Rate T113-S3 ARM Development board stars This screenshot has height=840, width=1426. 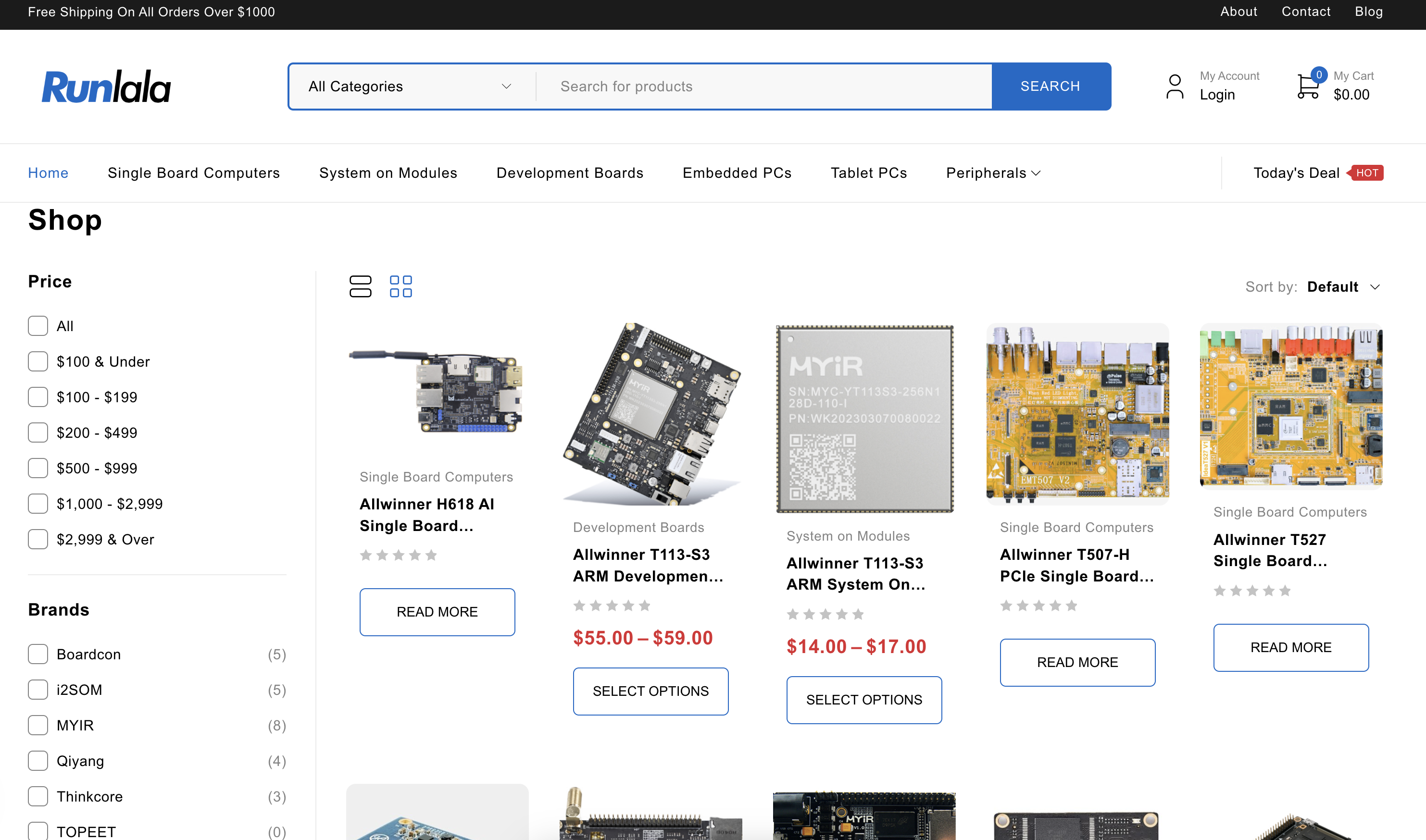612,605
